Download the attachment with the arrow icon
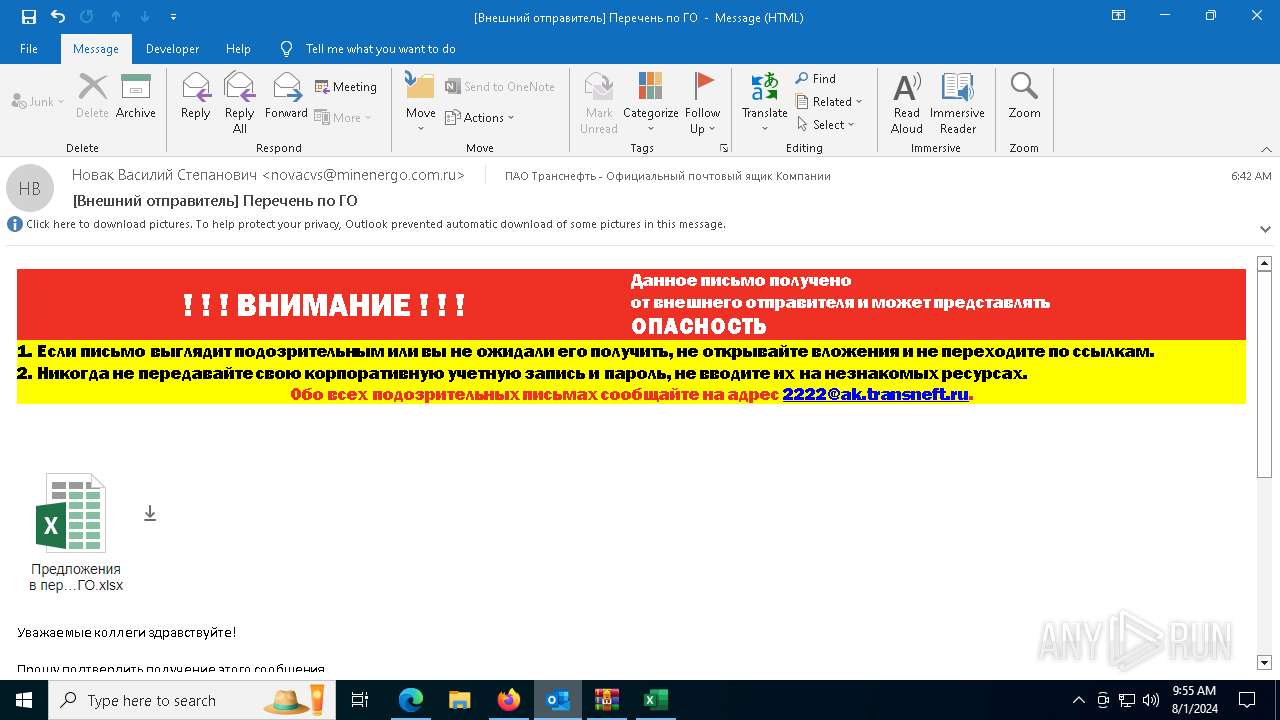This screenshot has width=1280, height=720. (x=150, y=513)
